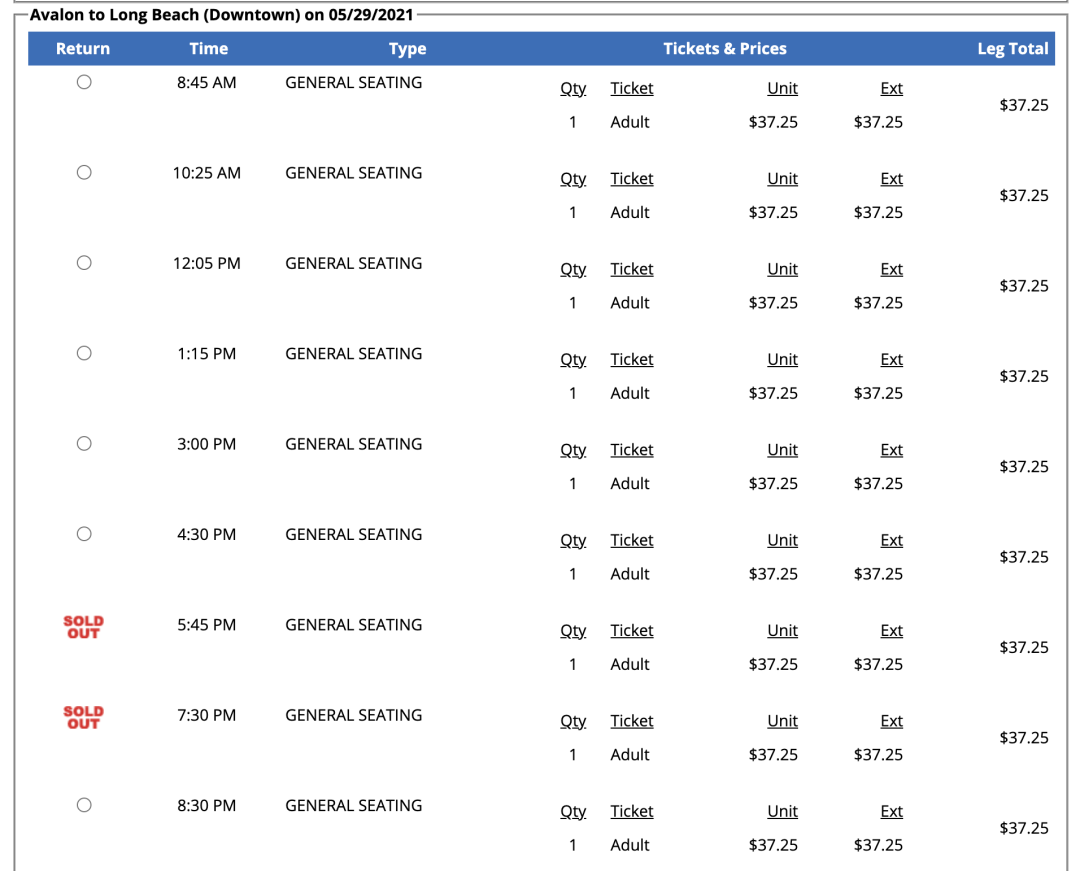Click the 5:45 PM time cell
1080x871 pixels.
tap(207, 625)
